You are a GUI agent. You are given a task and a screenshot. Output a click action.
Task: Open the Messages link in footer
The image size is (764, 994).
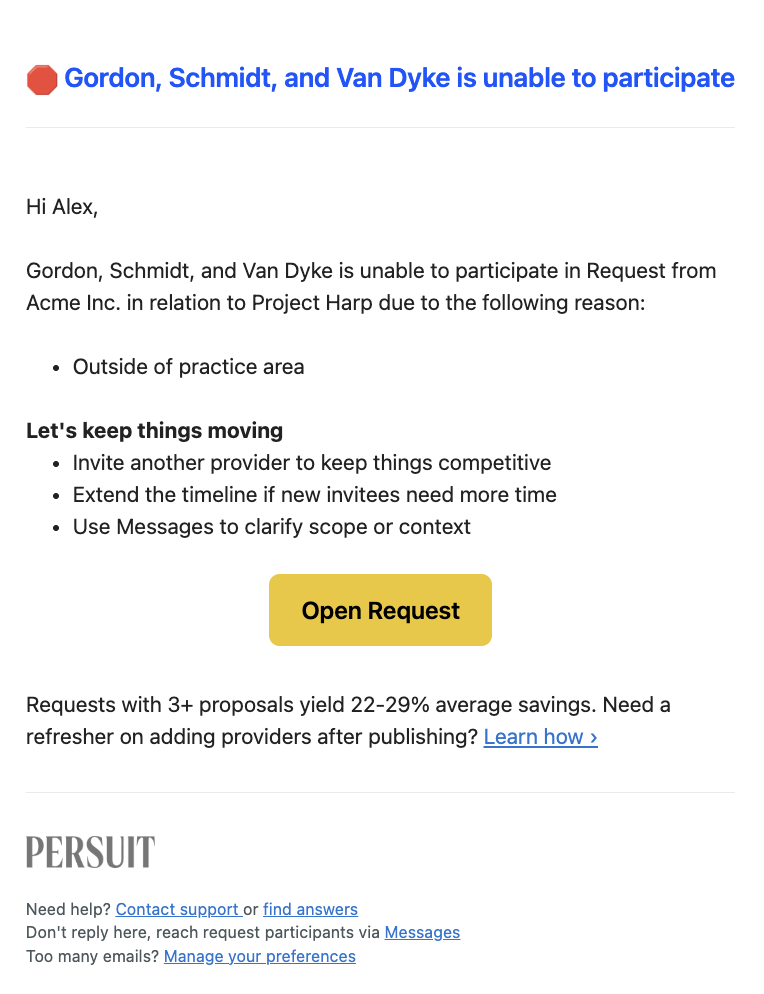click(422, 933)
